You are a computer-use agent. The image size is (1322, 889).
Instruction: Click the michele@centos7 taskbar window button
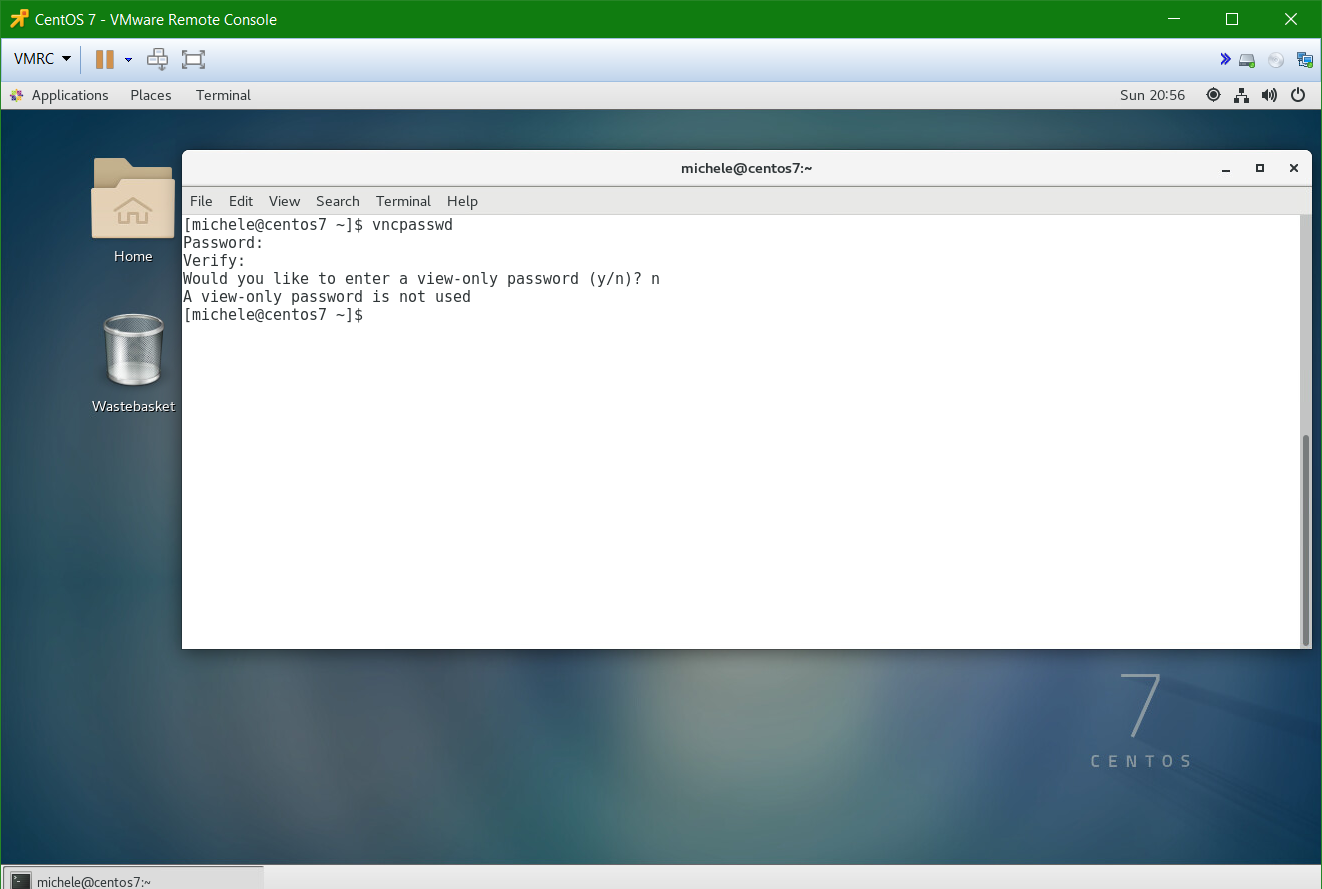pyautogui.click(x=134, y=879)
